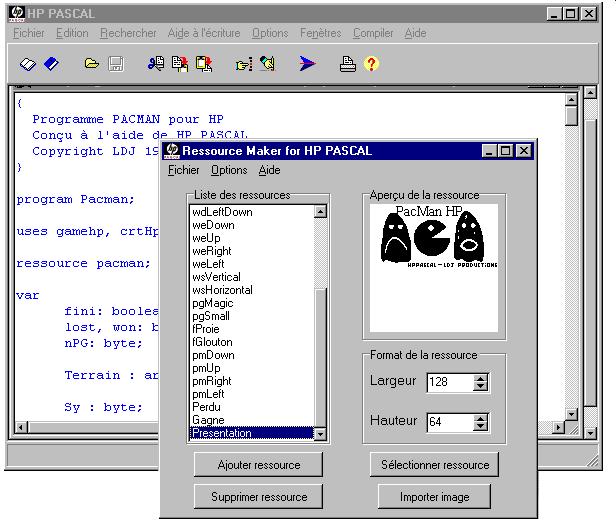Open the Rechercher menu
The height and width of the screenshot is (524, 616).
[128, 33]
